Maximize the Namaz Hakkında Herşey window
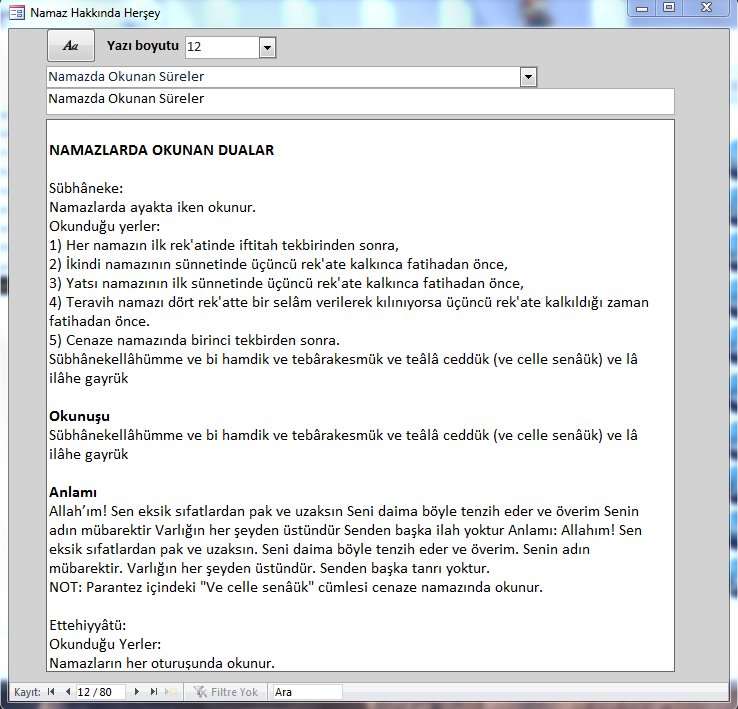Viewport: 738px width, 709px height. pyautogui.click(x=668, y=8)
